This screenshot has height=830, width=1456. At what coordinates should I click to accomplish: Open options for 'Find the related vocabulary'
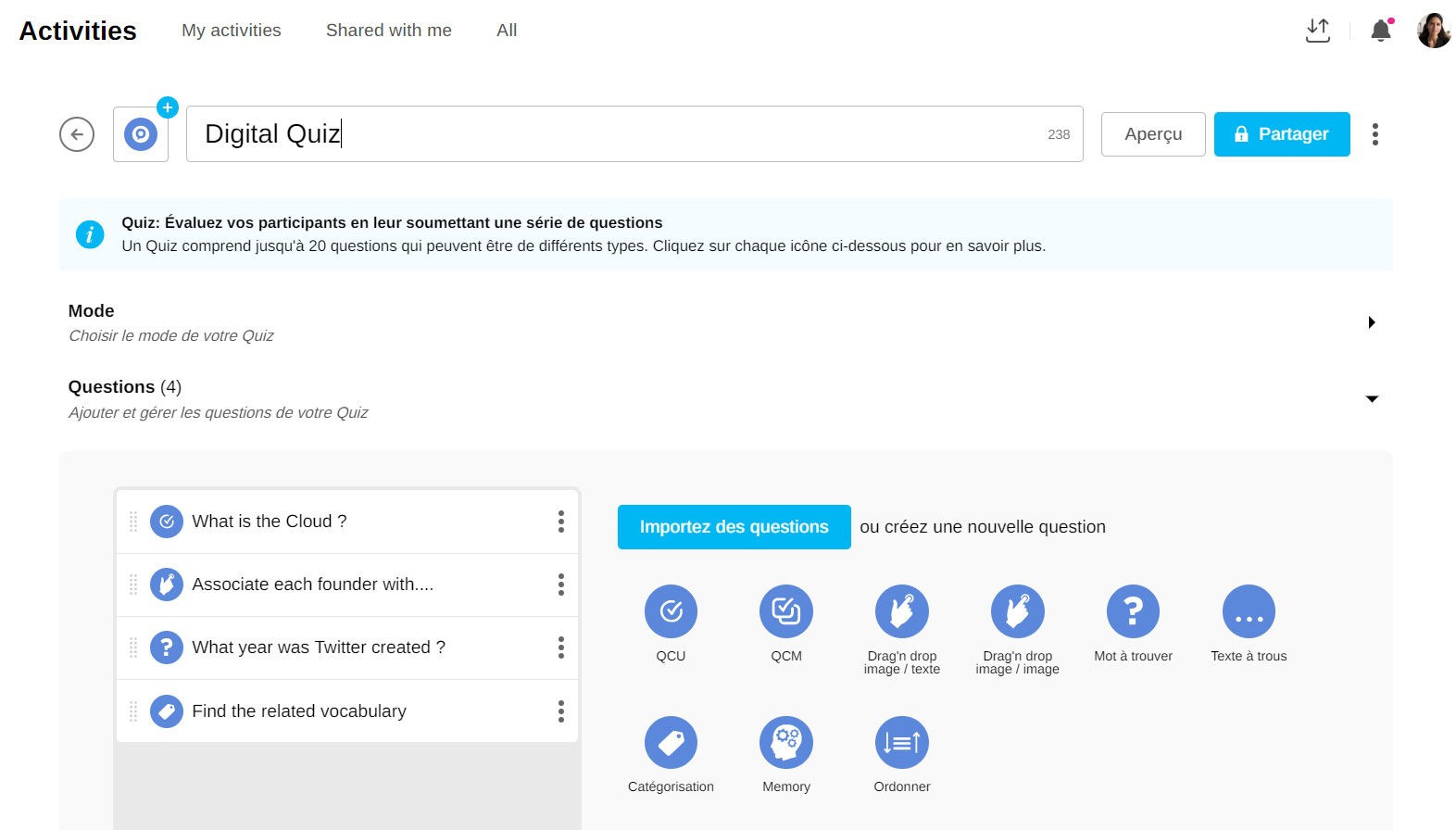[x=560, y=711]
